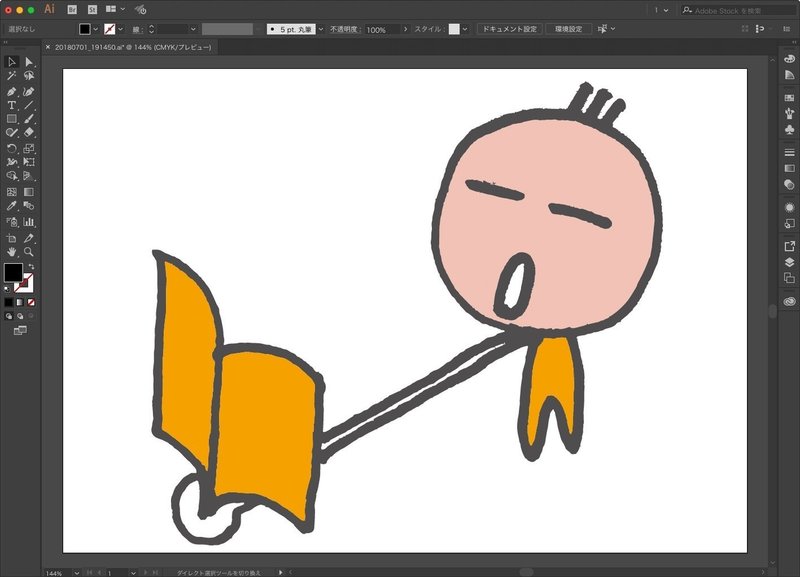Set paint mode to Color
This screenshot has height=577, width=800.
[x=9, y=303]
